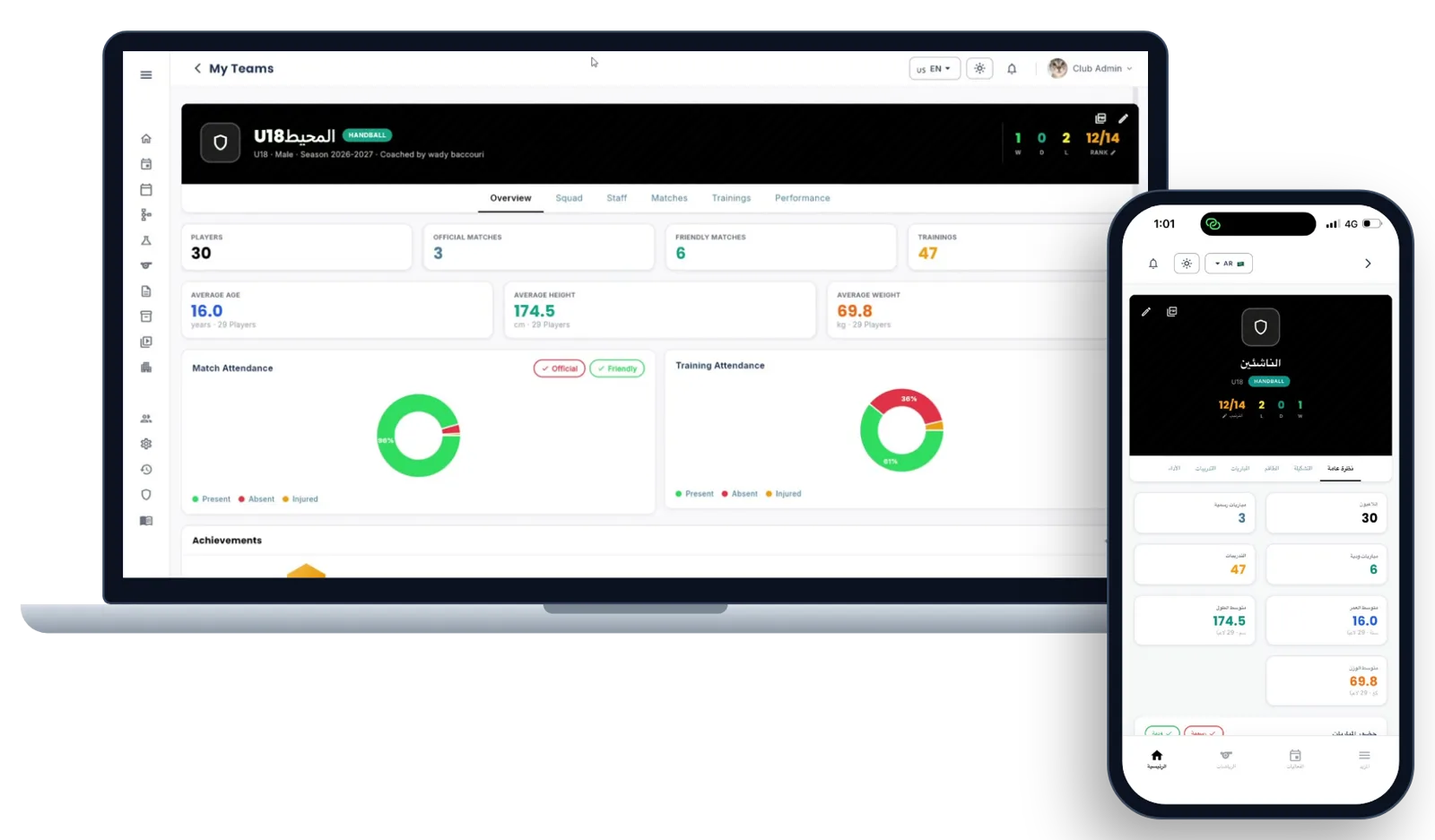Open the AR language dropdown on phone
This screenshot has height=840, width=1435.
(x=1229, y=264)
